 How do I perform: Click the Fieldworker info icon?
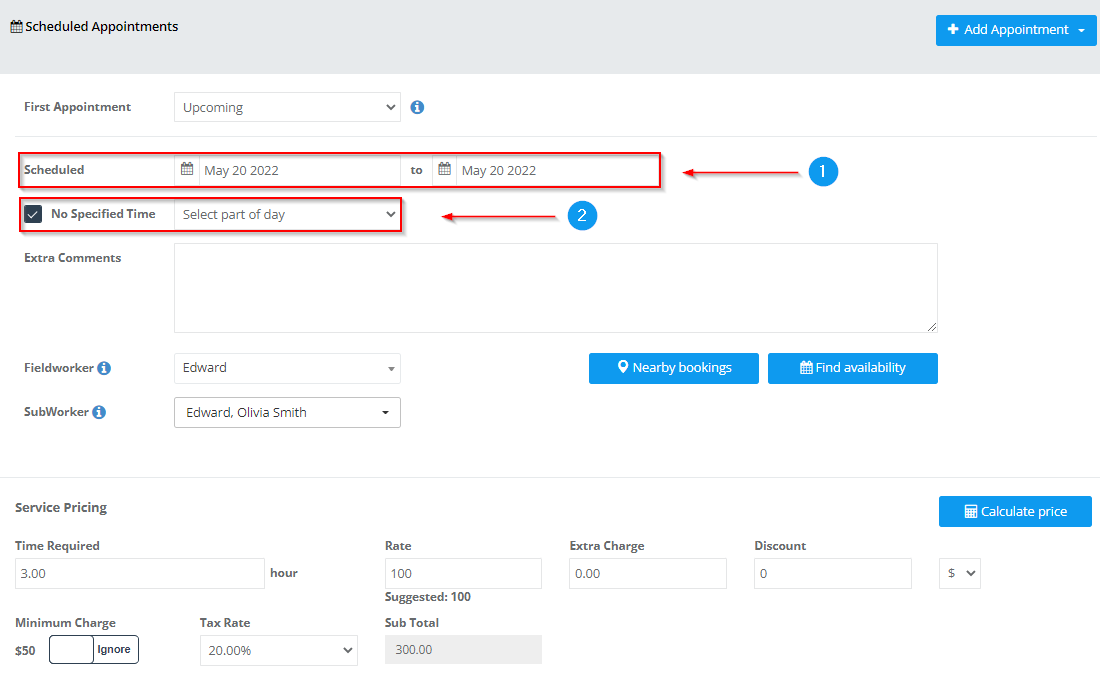[104, 368]
